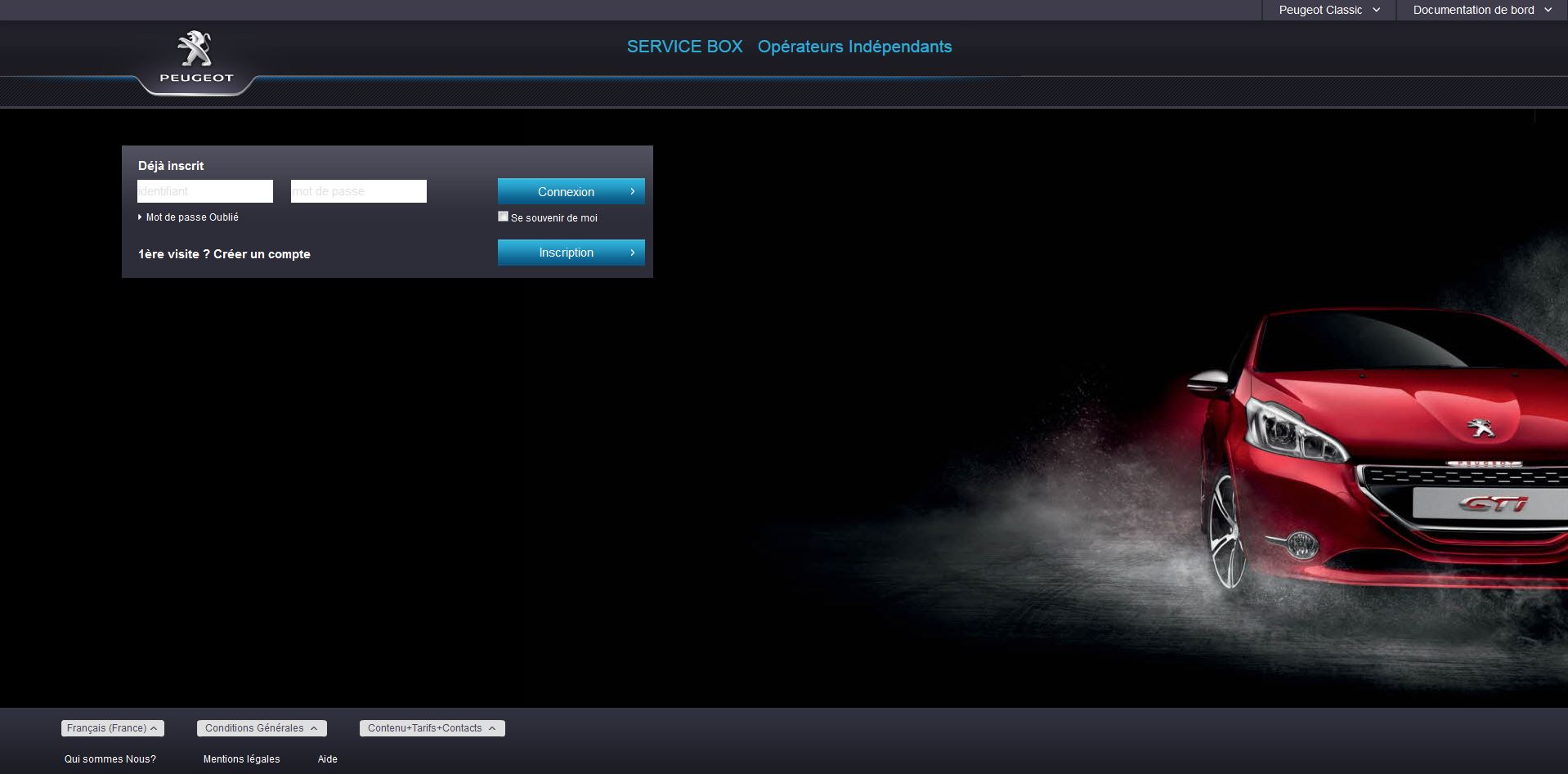Open the Aide footer link

(x=327, y=759)
